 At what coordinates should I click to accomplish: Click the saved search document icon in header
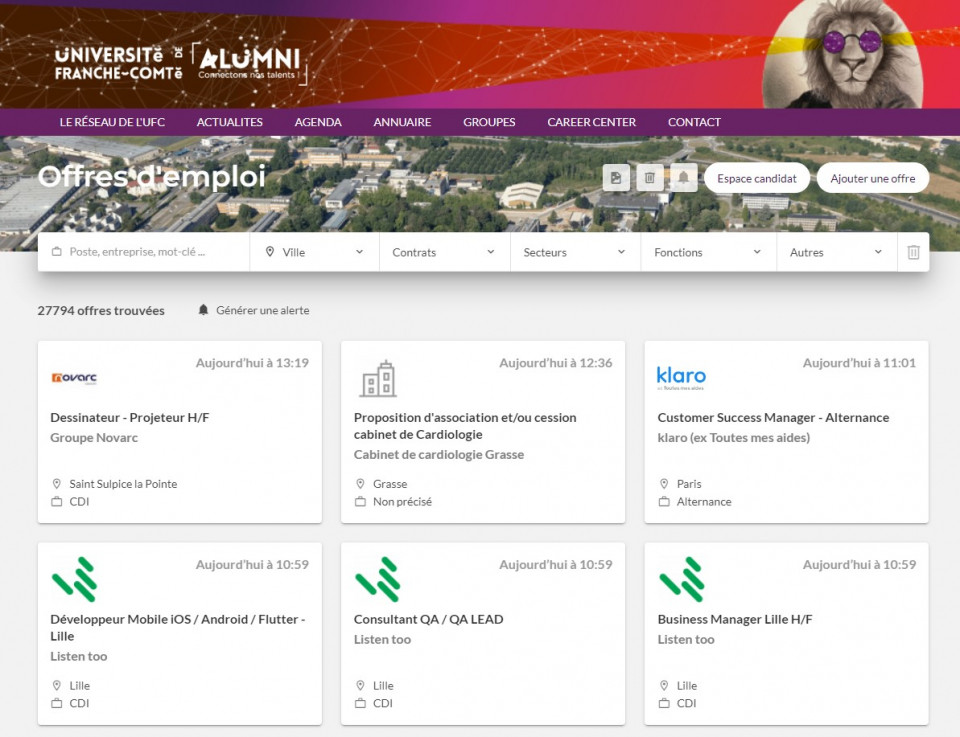[x=616, y=178]
